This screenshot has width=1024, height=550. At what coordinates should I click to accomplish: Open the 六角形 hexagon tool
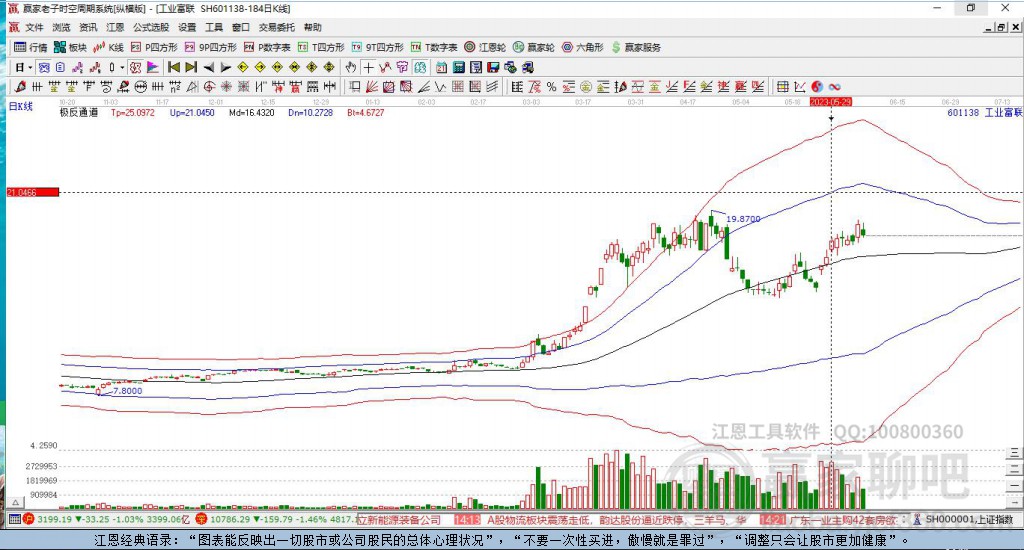[583, 47]
